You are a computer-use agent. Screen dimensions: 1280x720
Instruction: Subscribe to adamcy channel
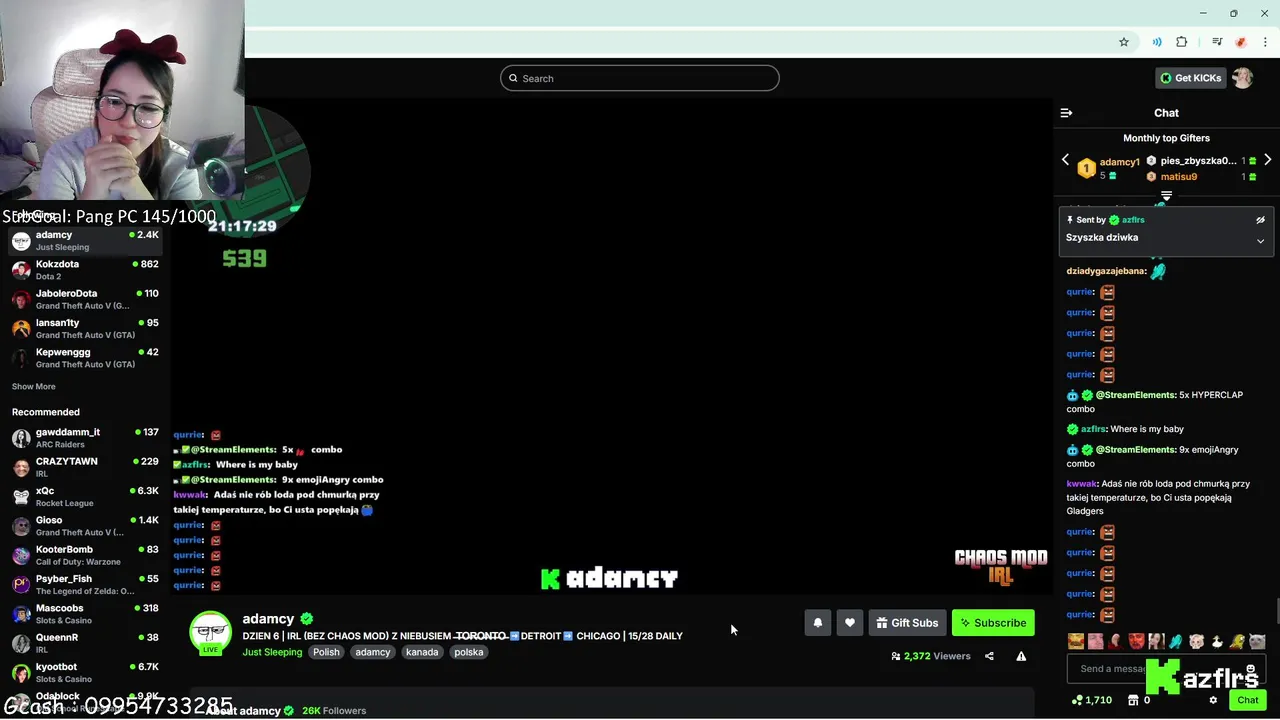point(993,623)
